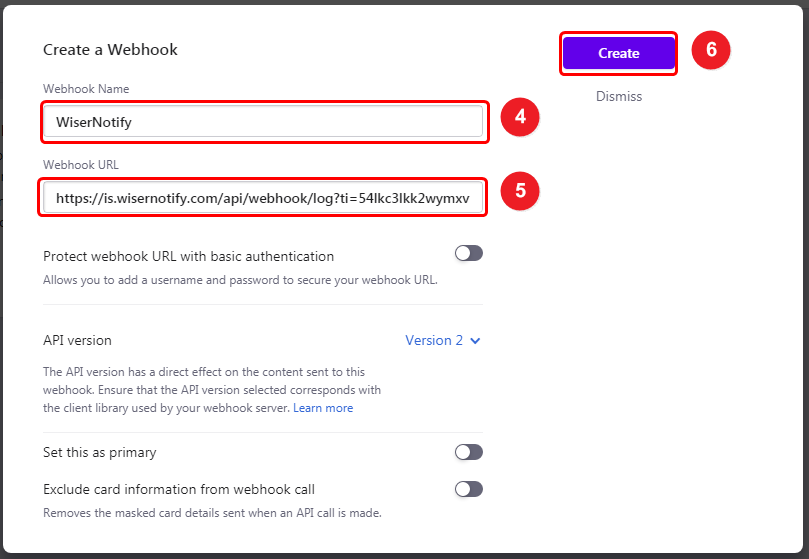Click the API version label
The height and width of the screenshot is (559, 809).
pyautogui.click(x=77, y=340)
